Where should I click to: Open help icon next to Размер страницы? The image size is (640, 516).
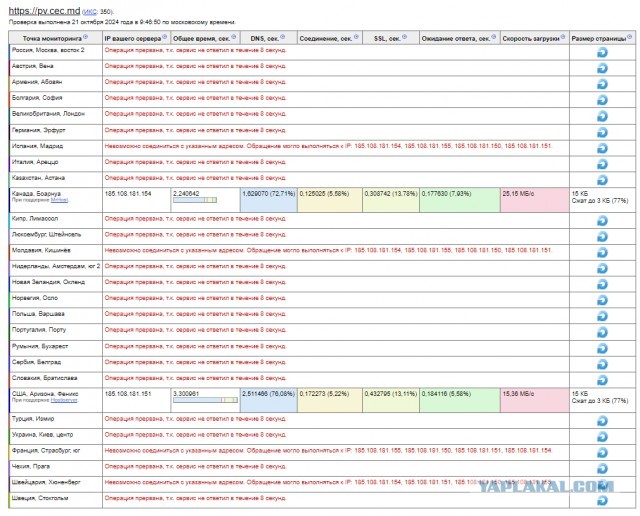pyautogui.click(x=630, y=37)
